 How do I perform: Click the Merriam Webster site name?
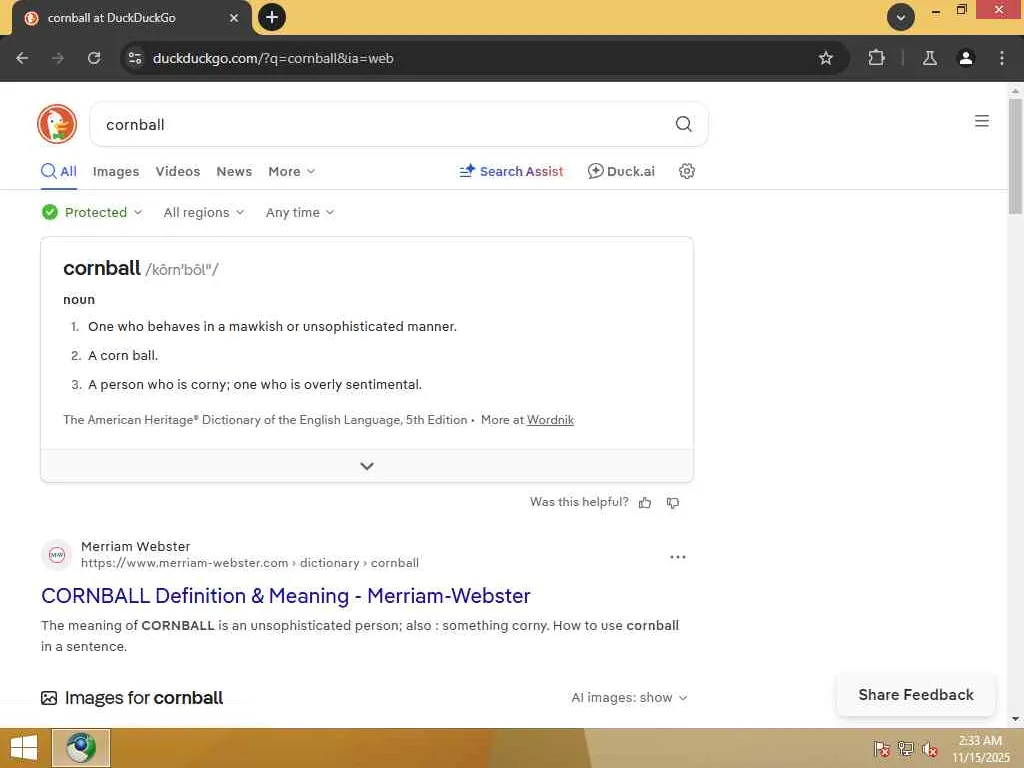135,546
